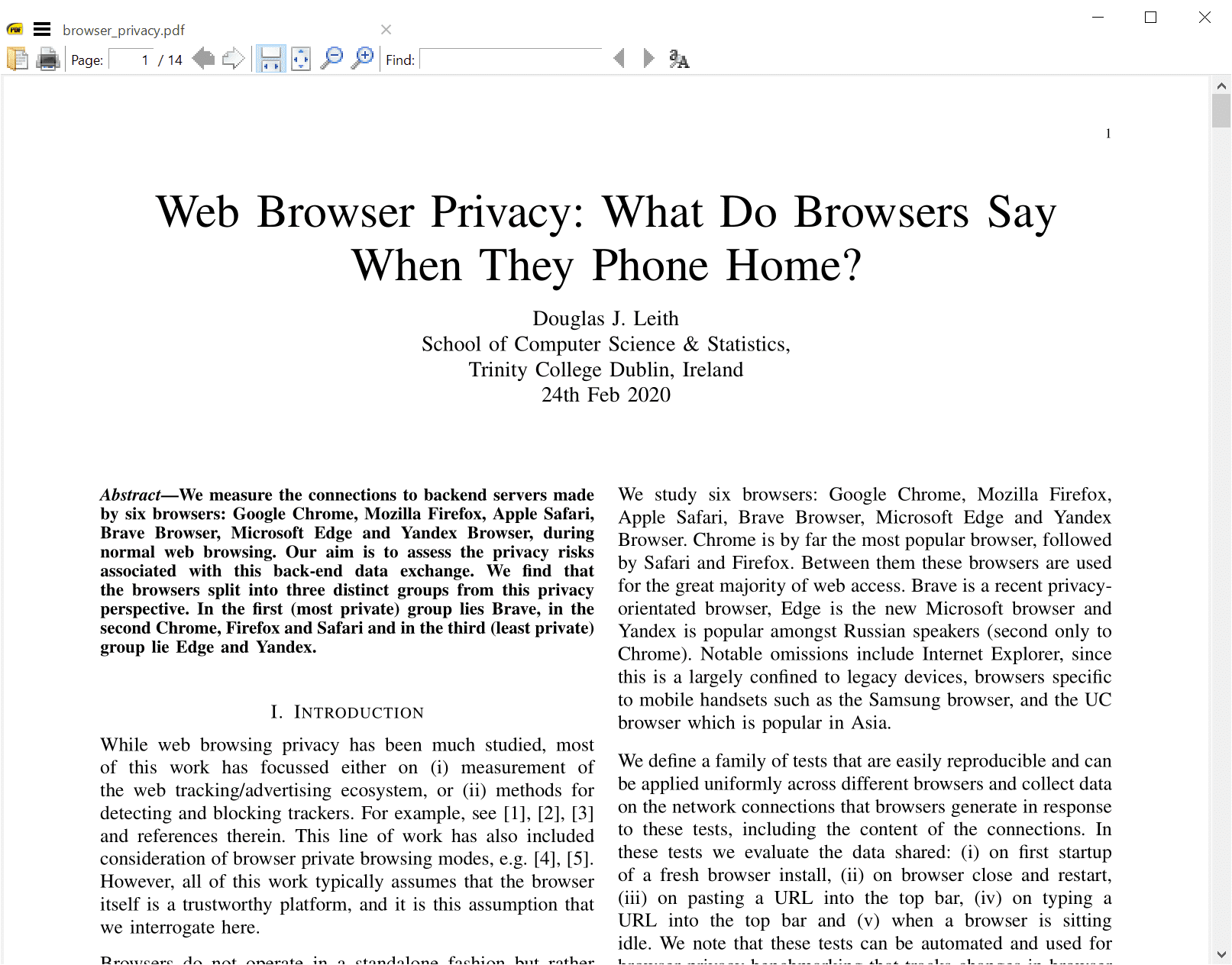1232x965 pixels.
Task: Click the page number '1' in the top right of the page
Action: click(x=1108, y=134)
